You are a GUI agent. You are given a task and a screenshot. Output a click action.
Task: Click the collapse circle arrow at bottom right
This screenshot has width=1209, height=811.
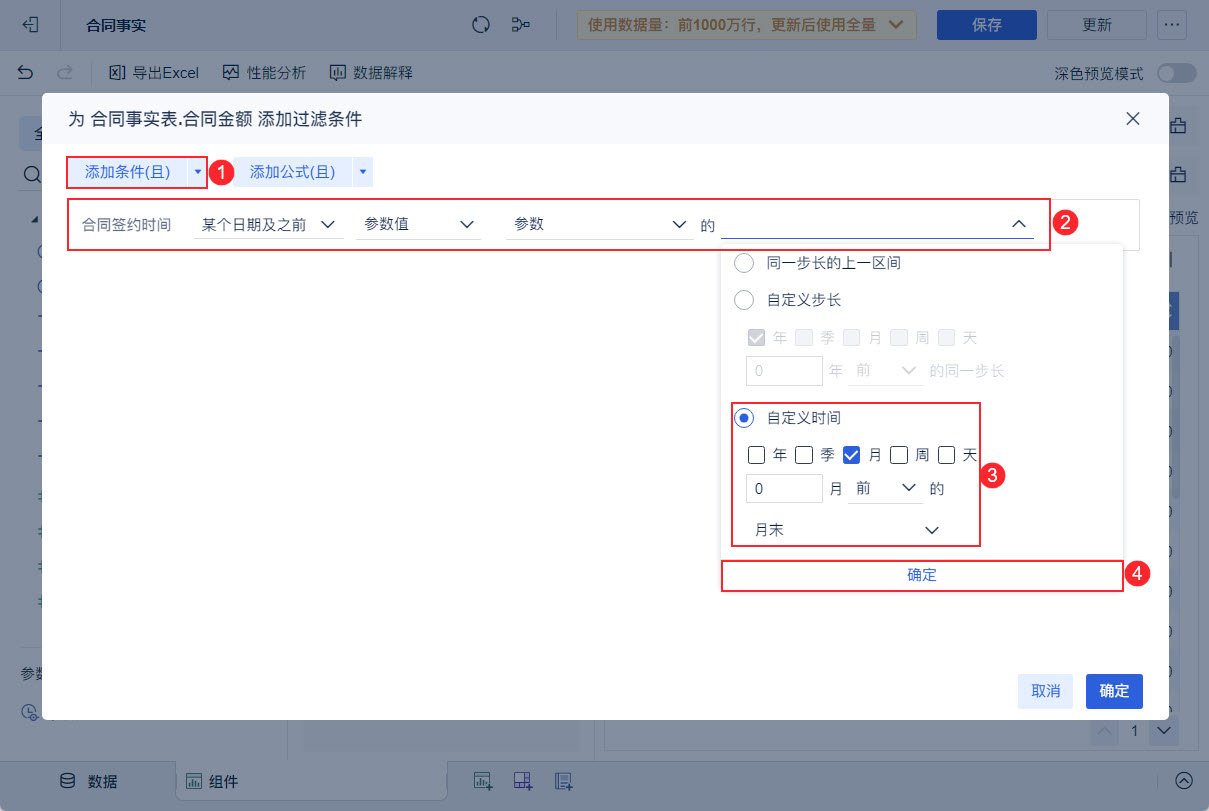pos(1184,781)
